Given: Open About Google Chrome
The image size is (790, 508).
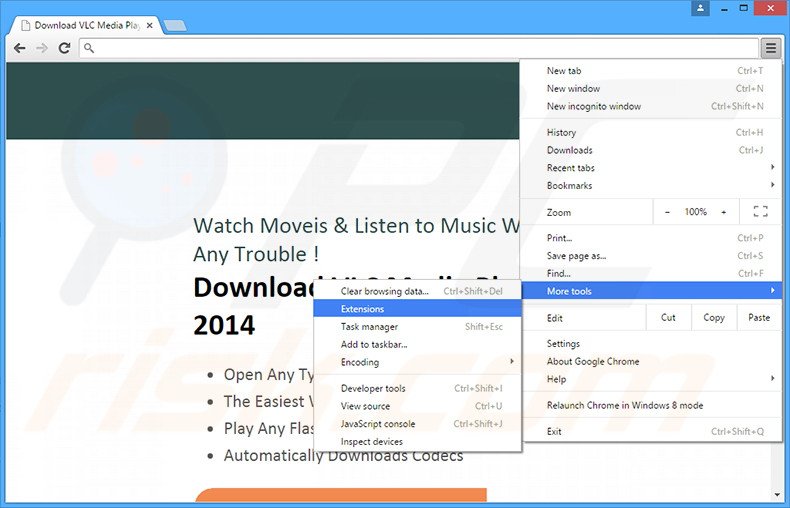Looking at the screenshot, I should click(650, 361).
